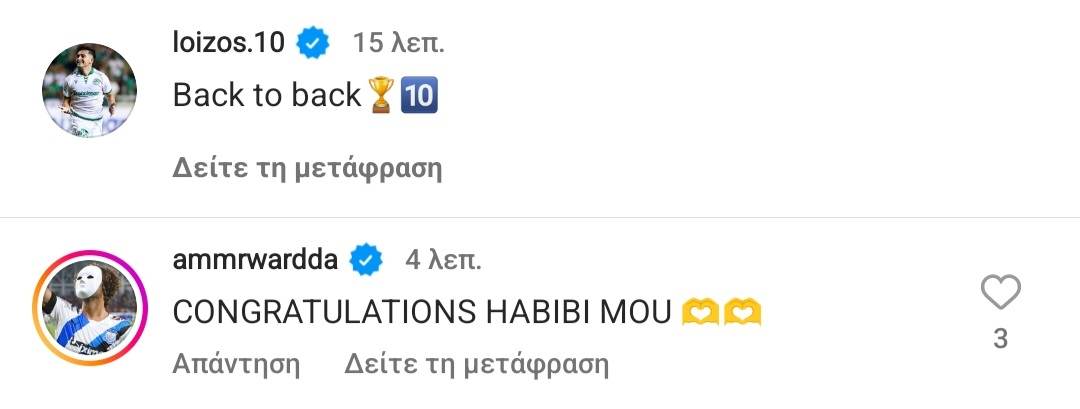Click the trophy emoji in loizos.10's comment
The image size is (1080, 409).
[382, 94]
